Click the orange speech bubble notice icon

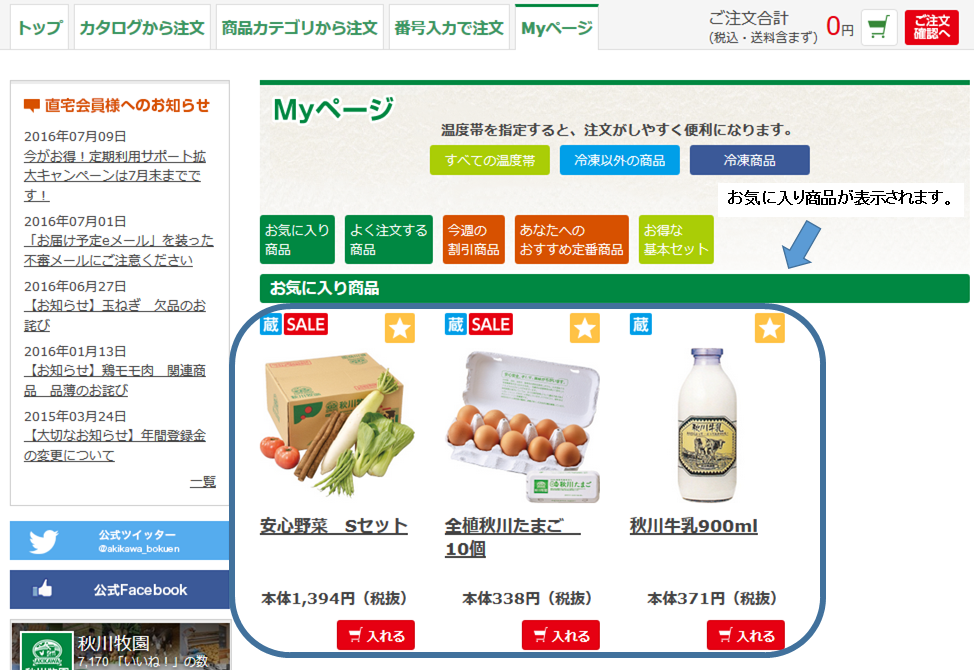click(x=31, y=106)
